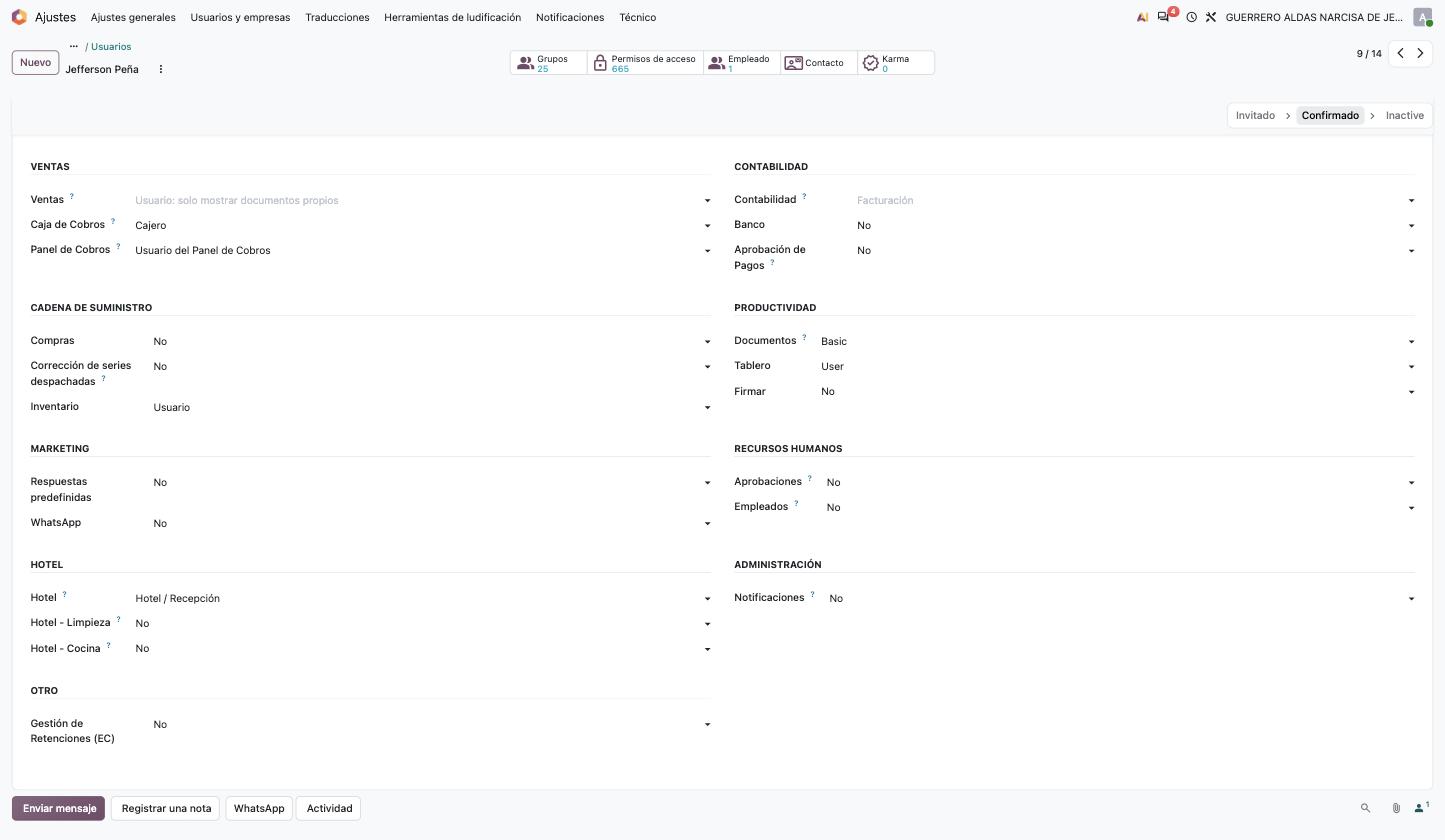Image resolution: width=1445 pixels, height=840 pixels.
Task: Open the record actions kebab menu
Action: [x=160, y=69]
